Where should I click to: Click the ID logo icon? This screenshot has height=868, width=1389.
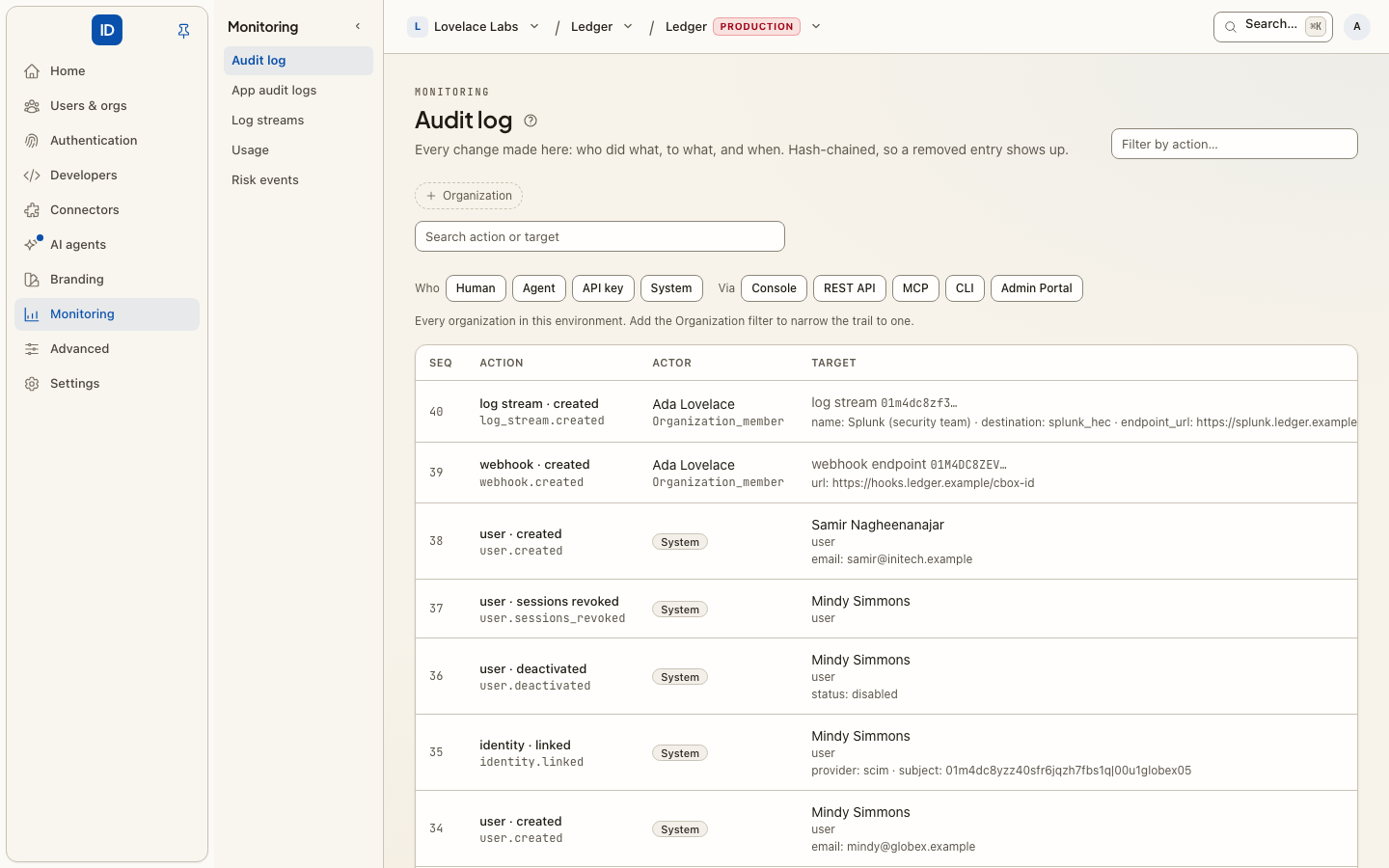[107, 30]
